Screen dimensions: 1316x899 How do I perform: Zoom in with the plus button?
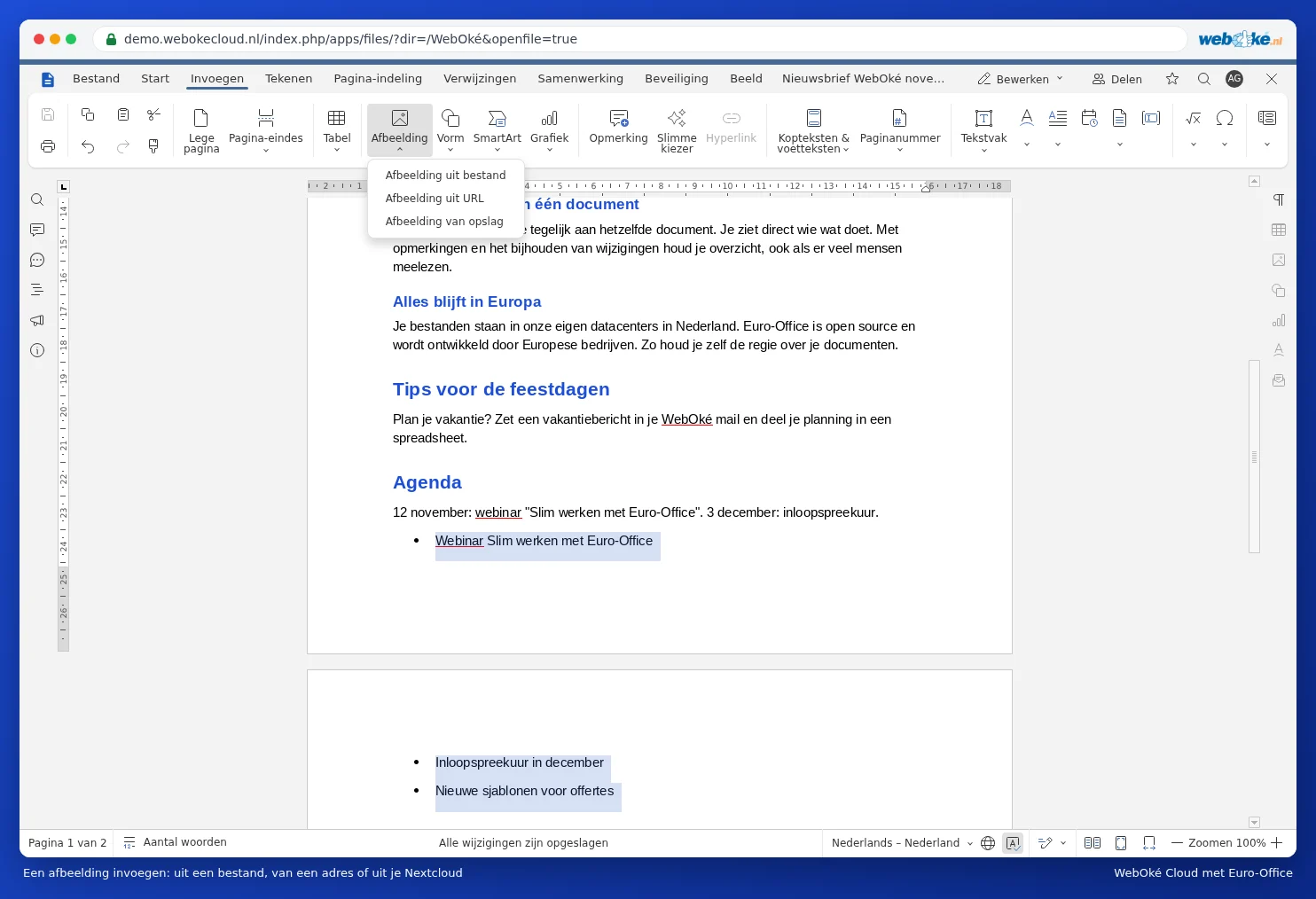click(1277, 843)
